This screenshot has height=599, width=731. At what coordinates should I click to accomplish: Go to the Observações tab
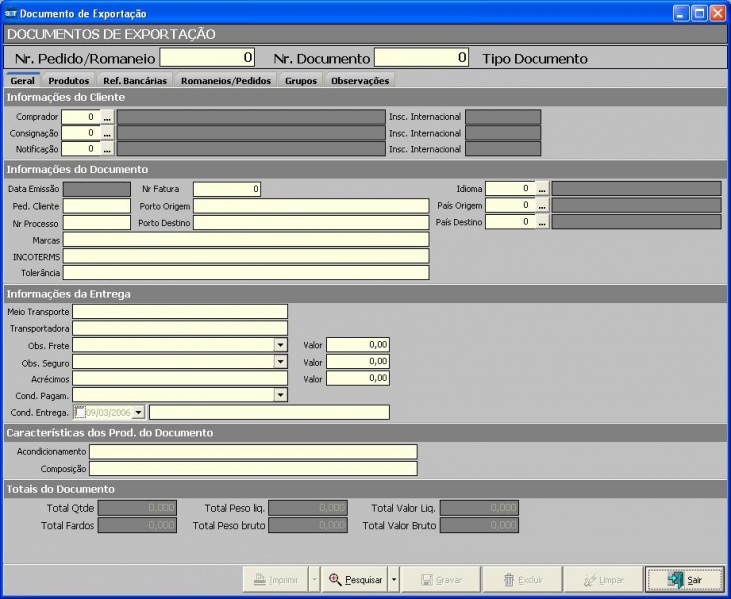(x=360, y=81)
